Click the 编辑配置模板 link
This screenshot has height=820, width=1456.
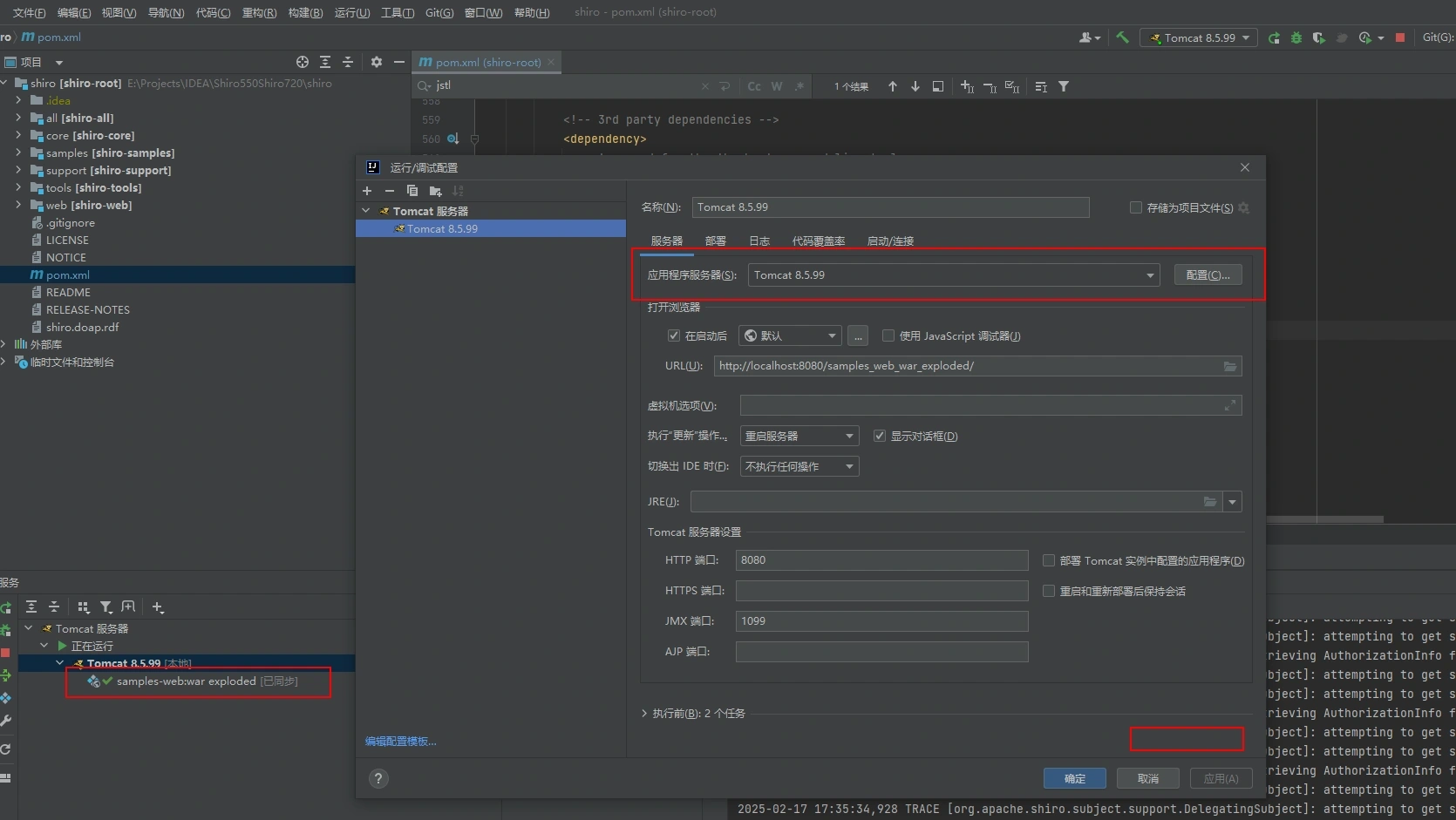click(x=401, y=742)
